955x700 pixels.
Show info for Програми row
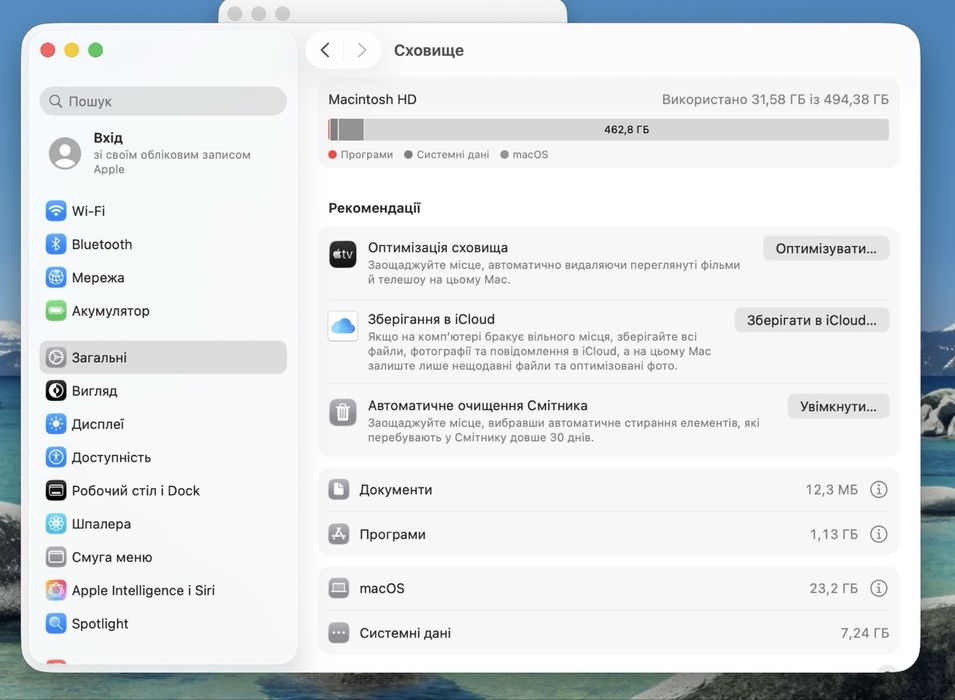[x=878, y=534]
